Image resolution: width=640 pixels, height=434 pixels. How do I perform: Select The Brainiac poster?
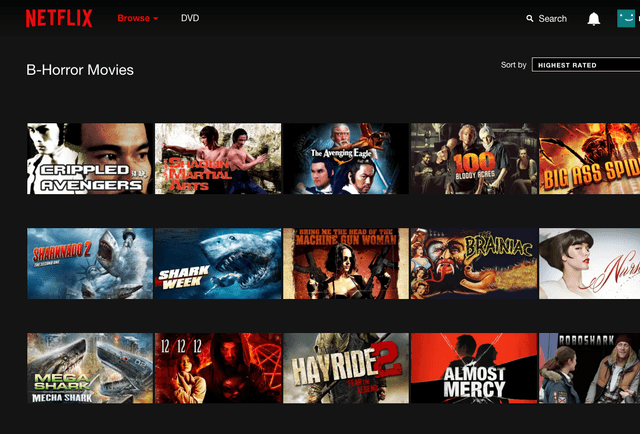474,264
